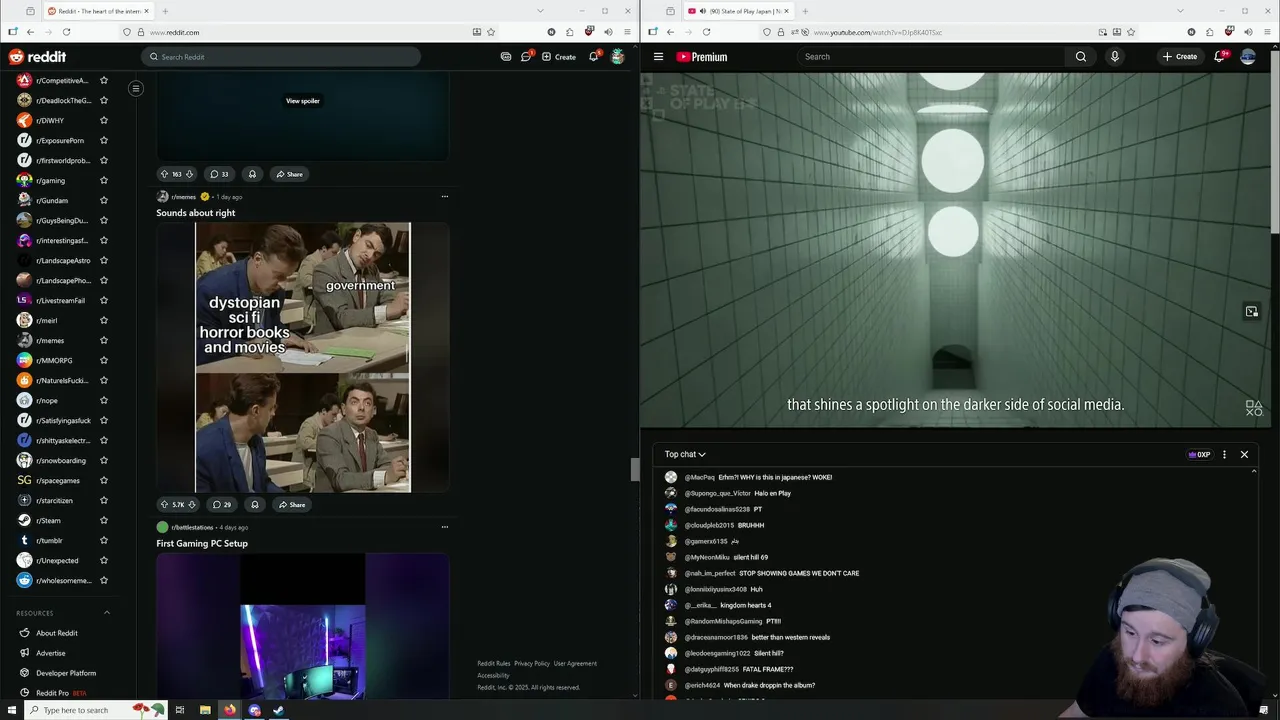Share the 'Sounds about right' post
Viewport: 1280px width, 720px height.
click(292, 505)
